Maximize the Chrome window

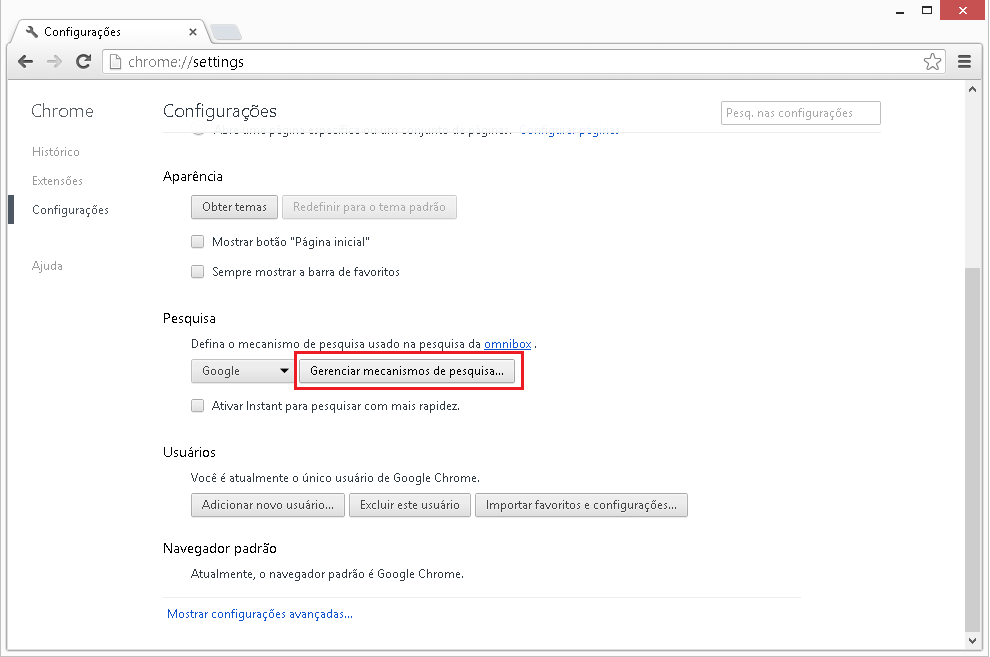[927, 10]
